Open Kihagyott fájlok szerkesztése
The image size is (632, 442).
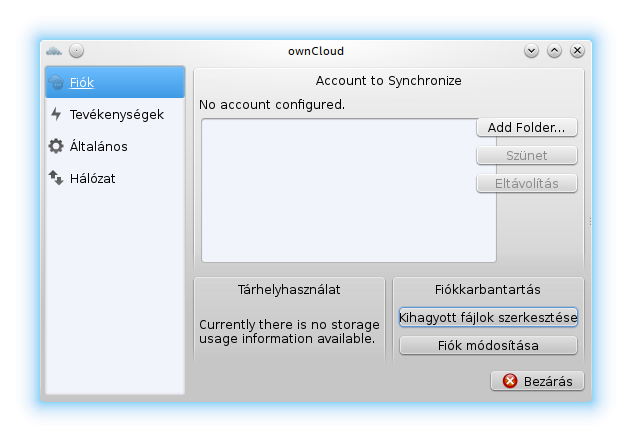[x=488, y=317]
